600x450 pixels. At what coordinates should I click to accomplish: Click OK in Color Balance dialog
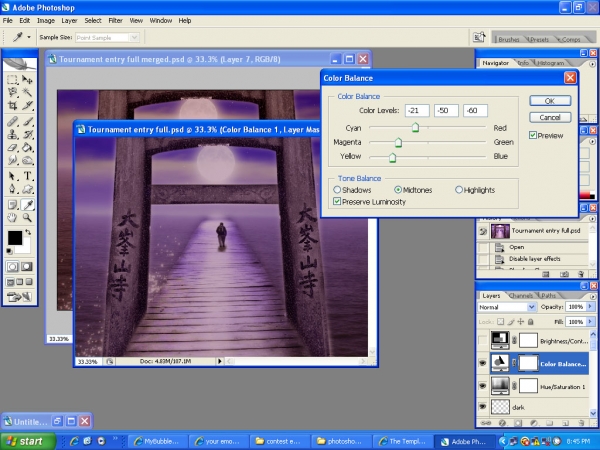(550, 101)
